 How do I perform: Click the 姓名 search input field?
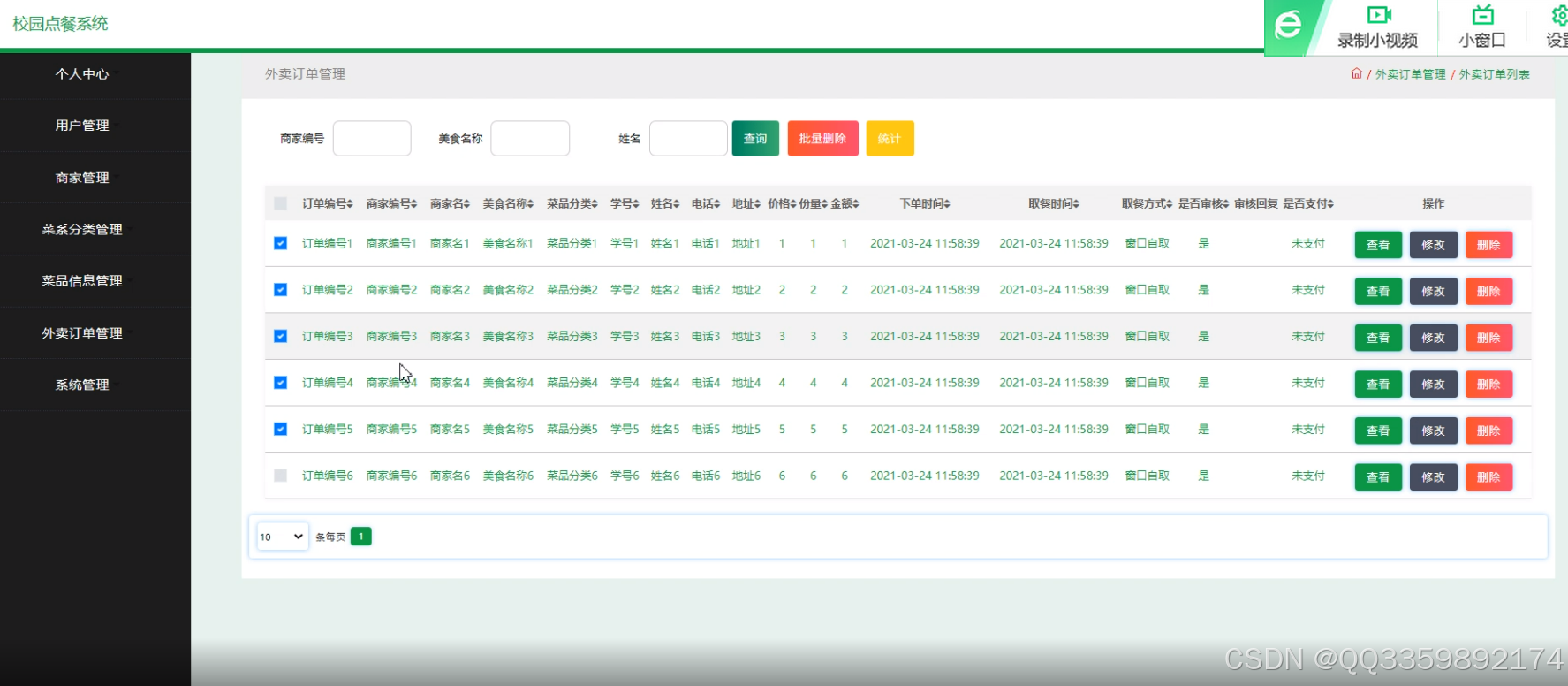click(688, 139)
